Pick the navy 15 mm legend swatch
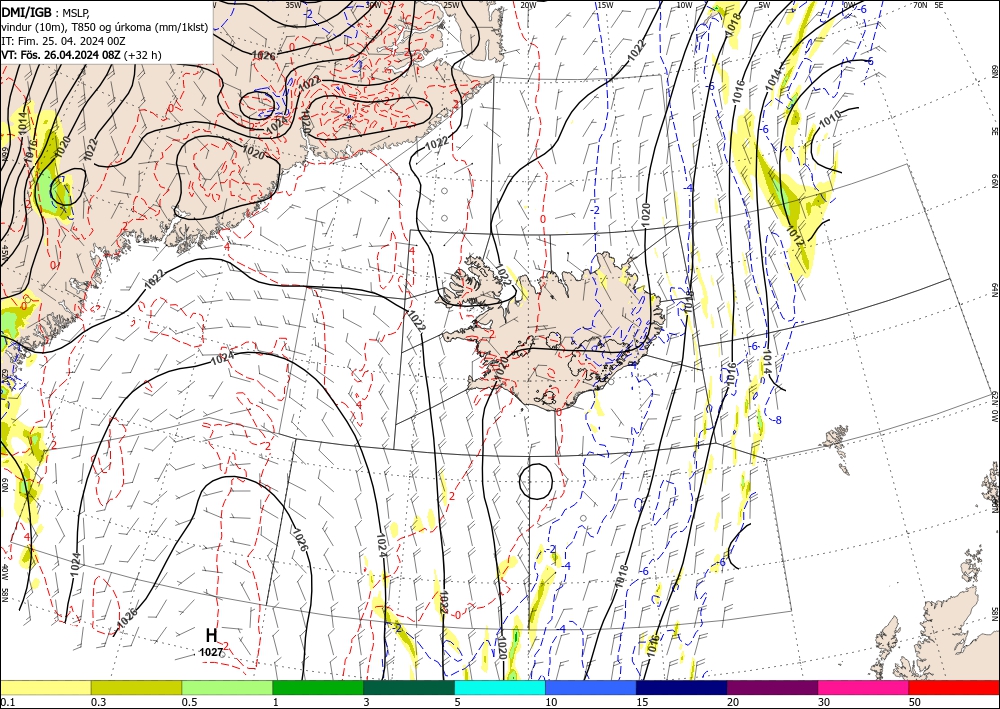The height and width of the screenshot is (709, 1000). (682, 687)
